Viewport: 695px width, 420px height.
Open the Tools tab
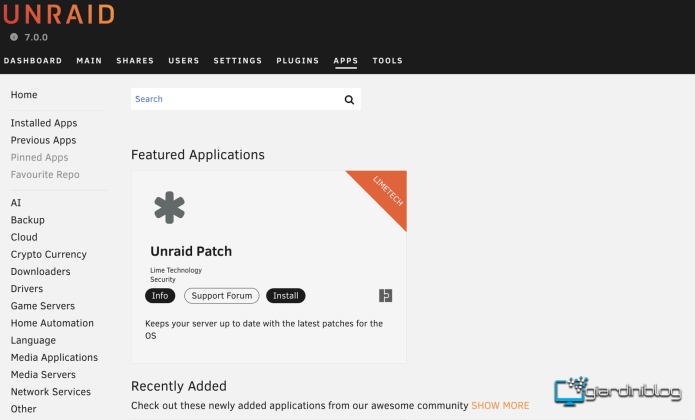point(388,61)
